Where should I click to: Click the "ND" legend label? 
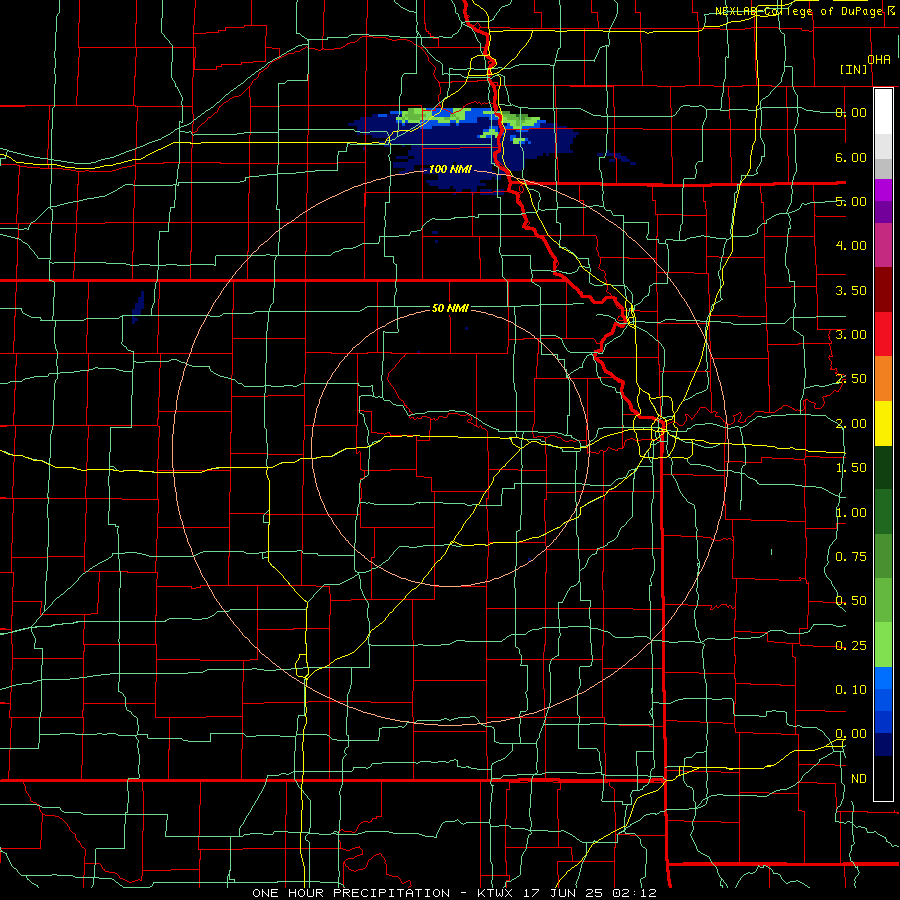859,779
